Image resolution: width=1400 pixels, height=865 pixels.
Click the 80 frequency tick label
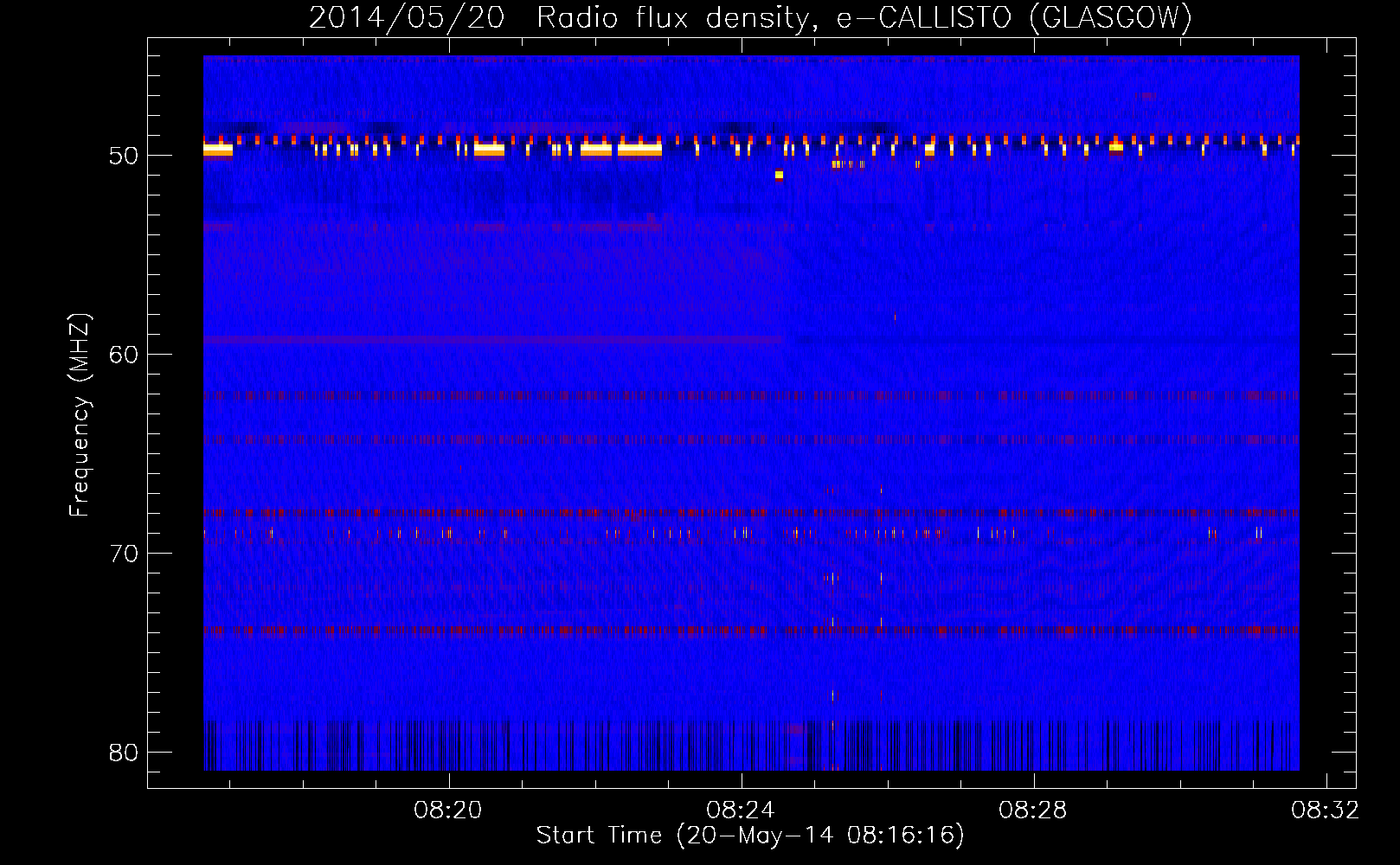point(124,753)
